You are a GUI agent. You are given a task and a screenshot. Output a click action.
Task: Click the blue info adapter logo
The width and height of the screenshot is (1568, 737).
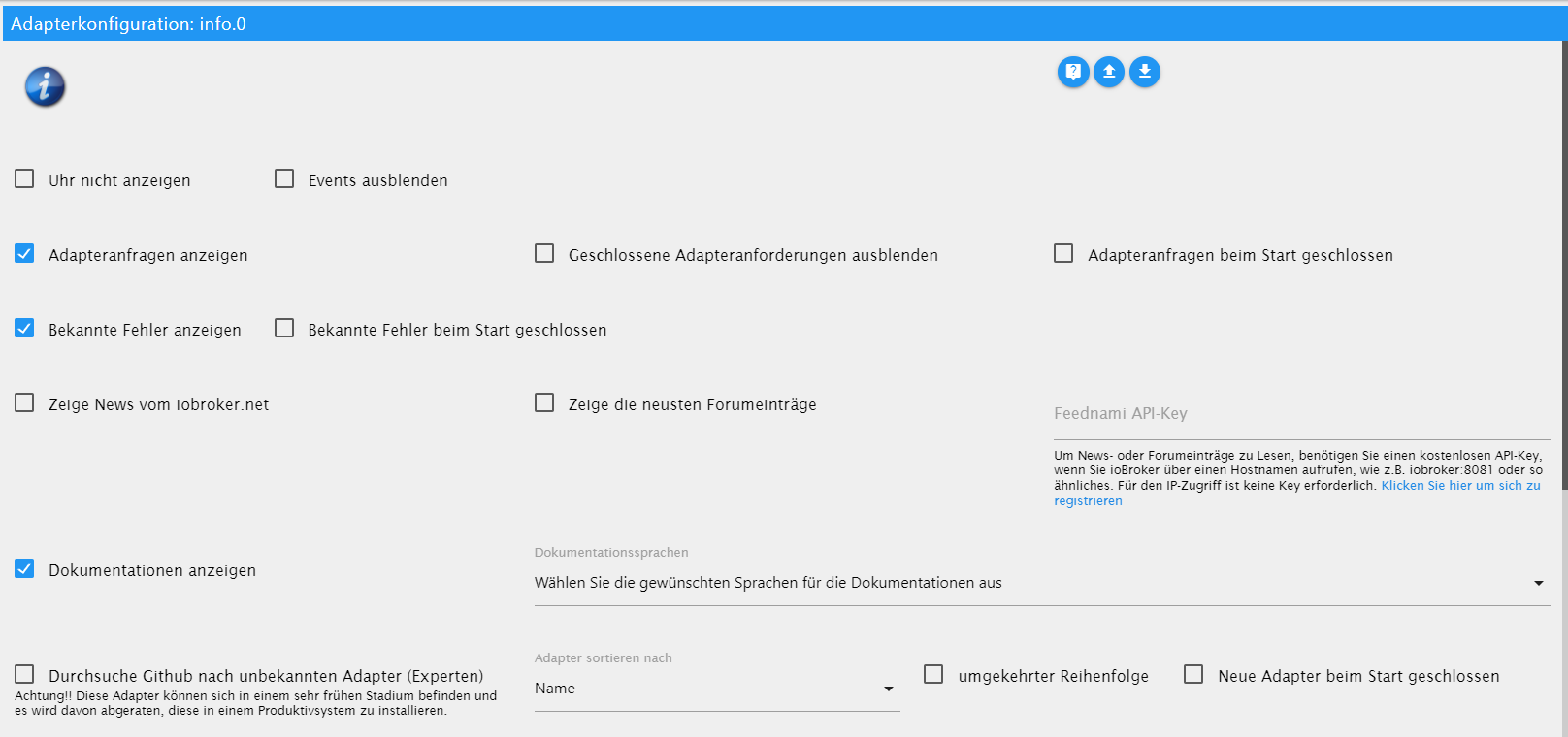(x=45, y=87)
